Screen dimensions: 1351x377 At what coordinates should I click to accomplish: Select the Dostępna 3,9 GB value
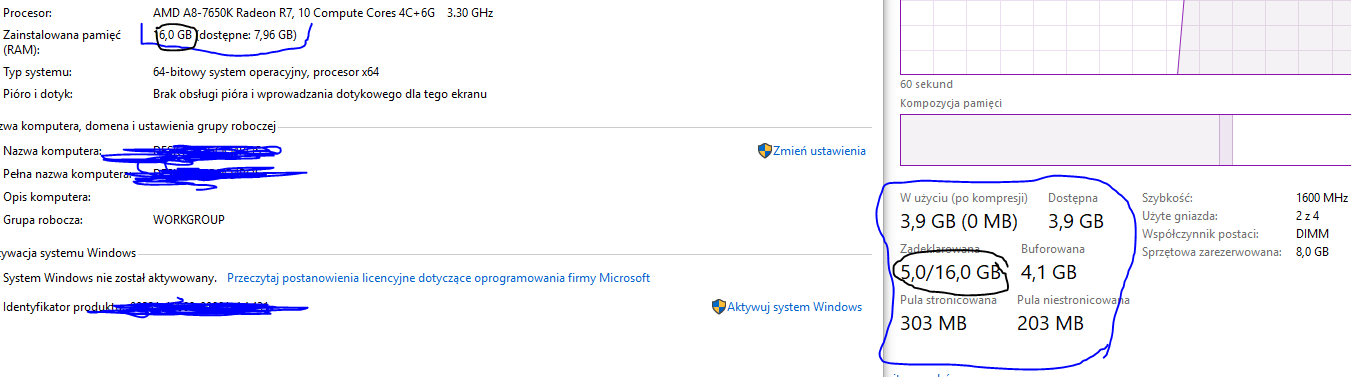pos(1076,221)
